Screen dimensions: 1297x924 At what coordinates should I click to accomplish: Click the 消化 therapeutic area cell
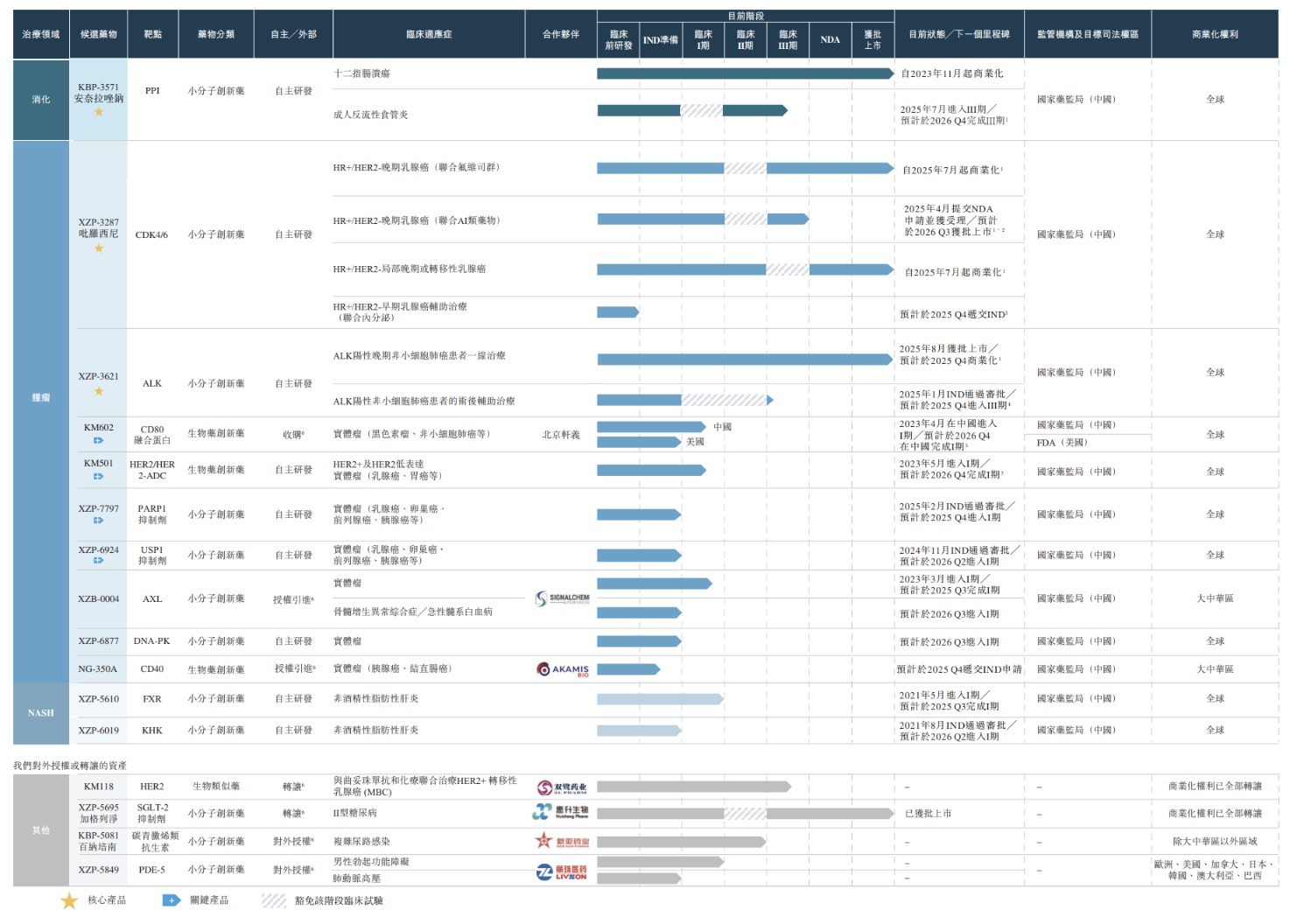(x=41, y=100)
